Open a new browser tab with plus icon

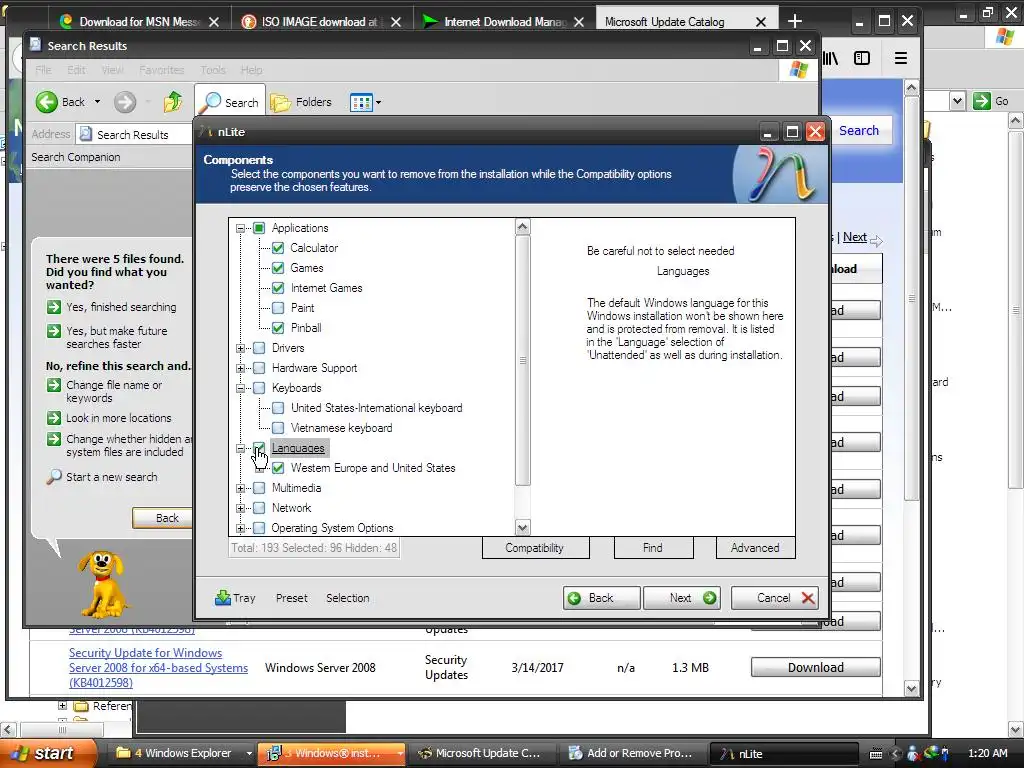click(x=795, y=22)
